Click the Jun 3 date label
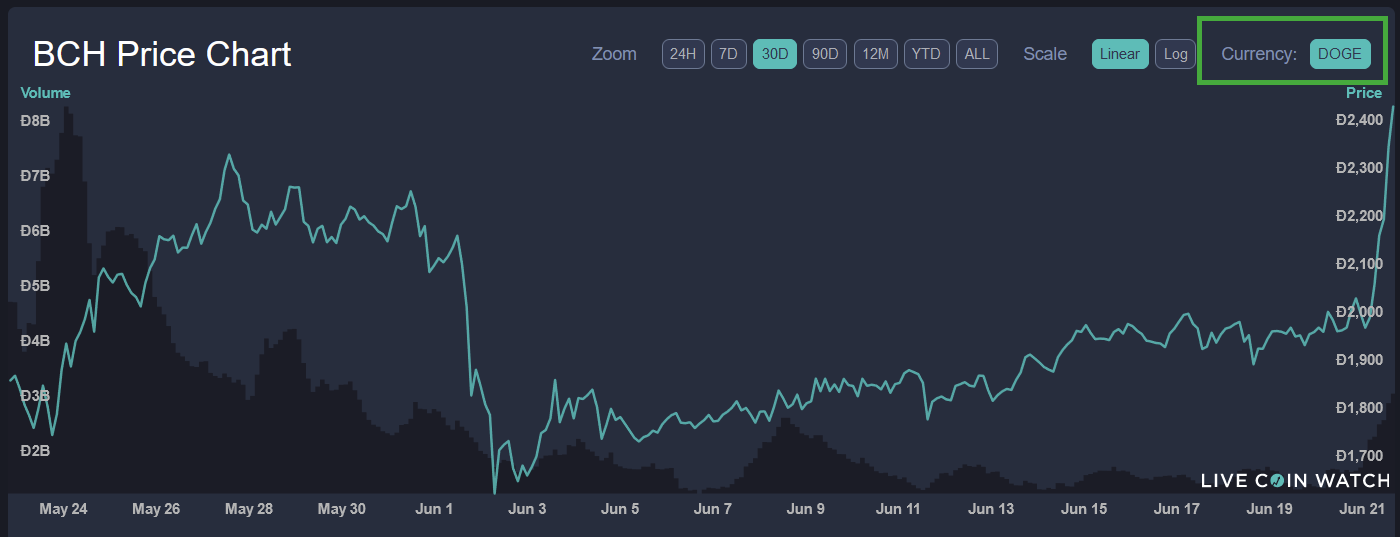This screenshot has width=1400, height=537. pyautogui.click(x=527, y=509)
